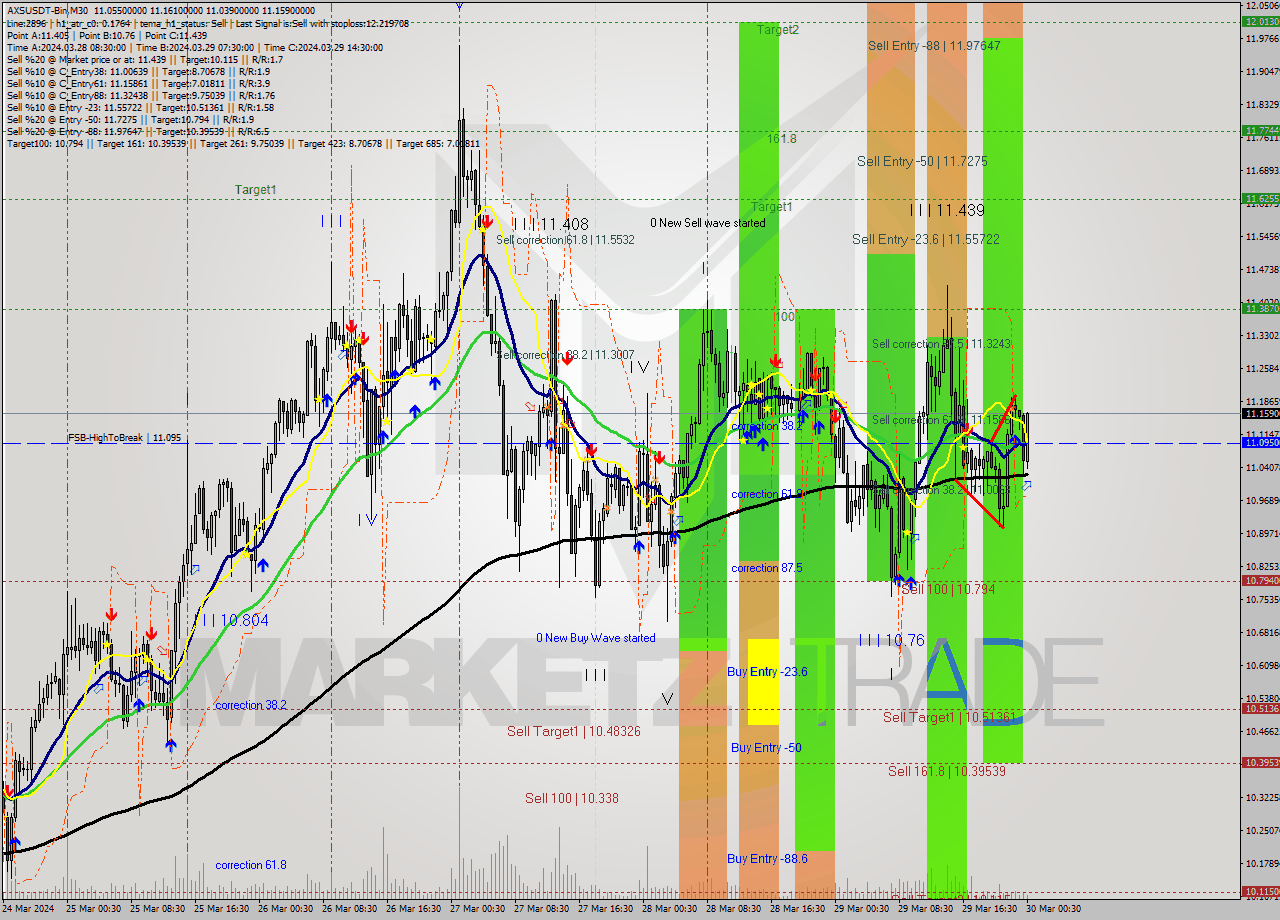Click the '25 Mar 08:30' time axis label
Image resolution: width=1280 pixels, height=920 pixels.
(155, 909)
